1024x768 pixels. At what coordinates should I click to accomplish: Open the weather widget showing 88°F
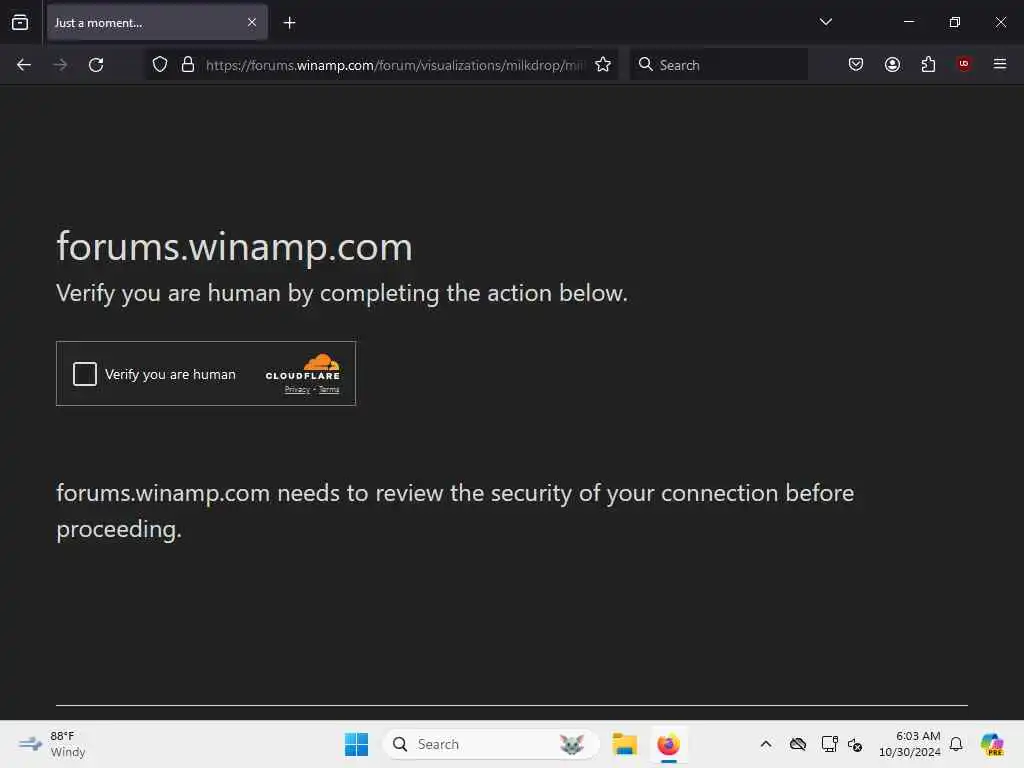click(53, 744)
